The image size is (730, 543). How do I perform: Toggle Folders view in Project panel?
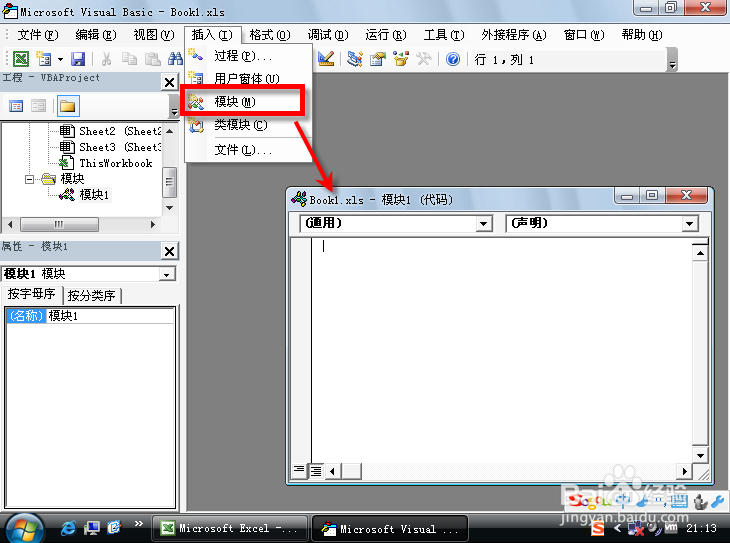tap(68, 106)
